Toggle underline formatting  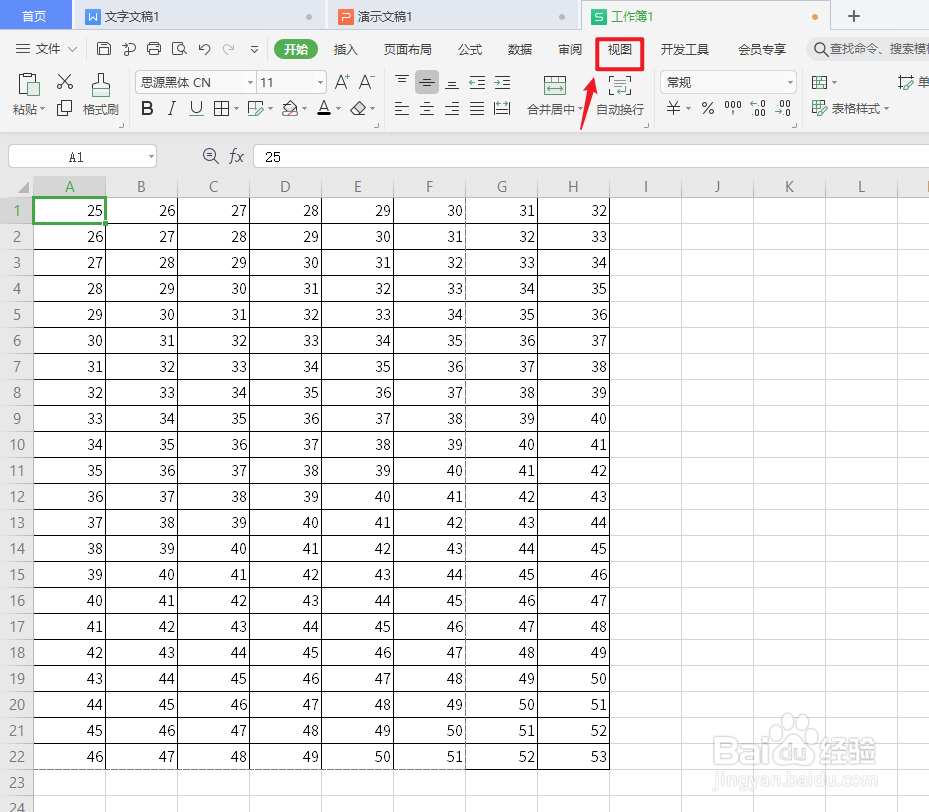click(x=196, y=108)
